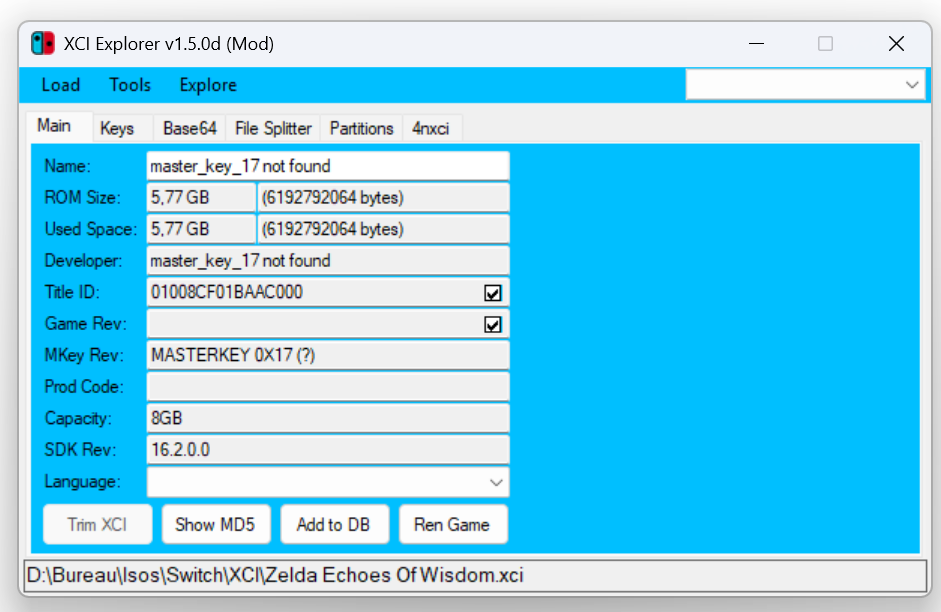Click the Title ID: label

(x=72, y=292)
